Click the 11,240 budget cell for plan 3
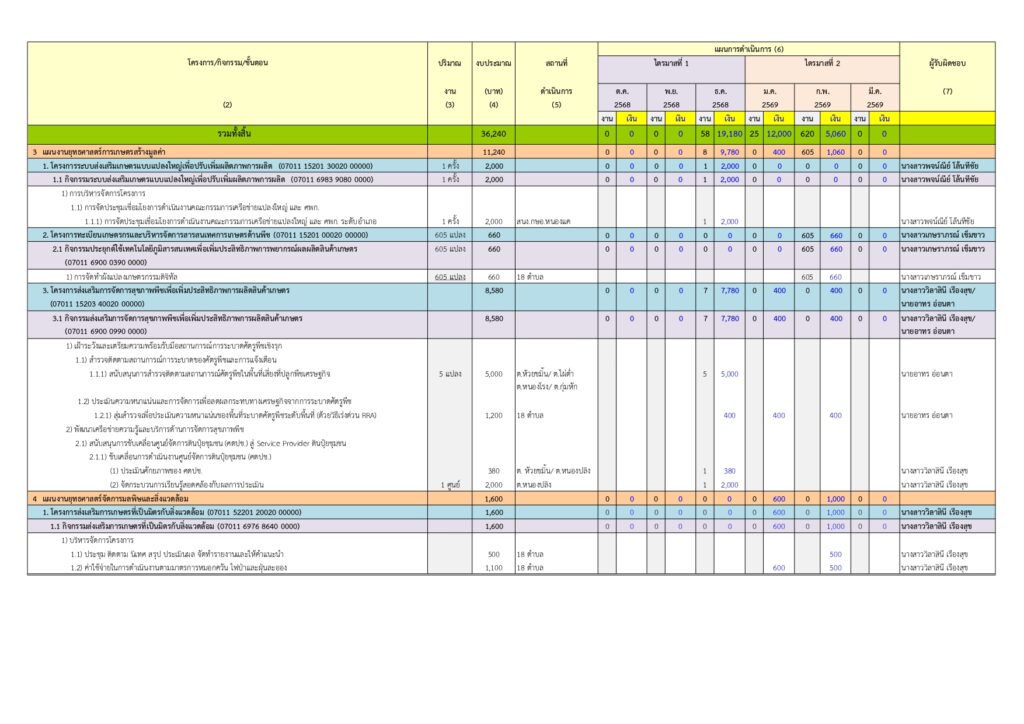This screenshot has width=1024, height=724. (493, 151)
